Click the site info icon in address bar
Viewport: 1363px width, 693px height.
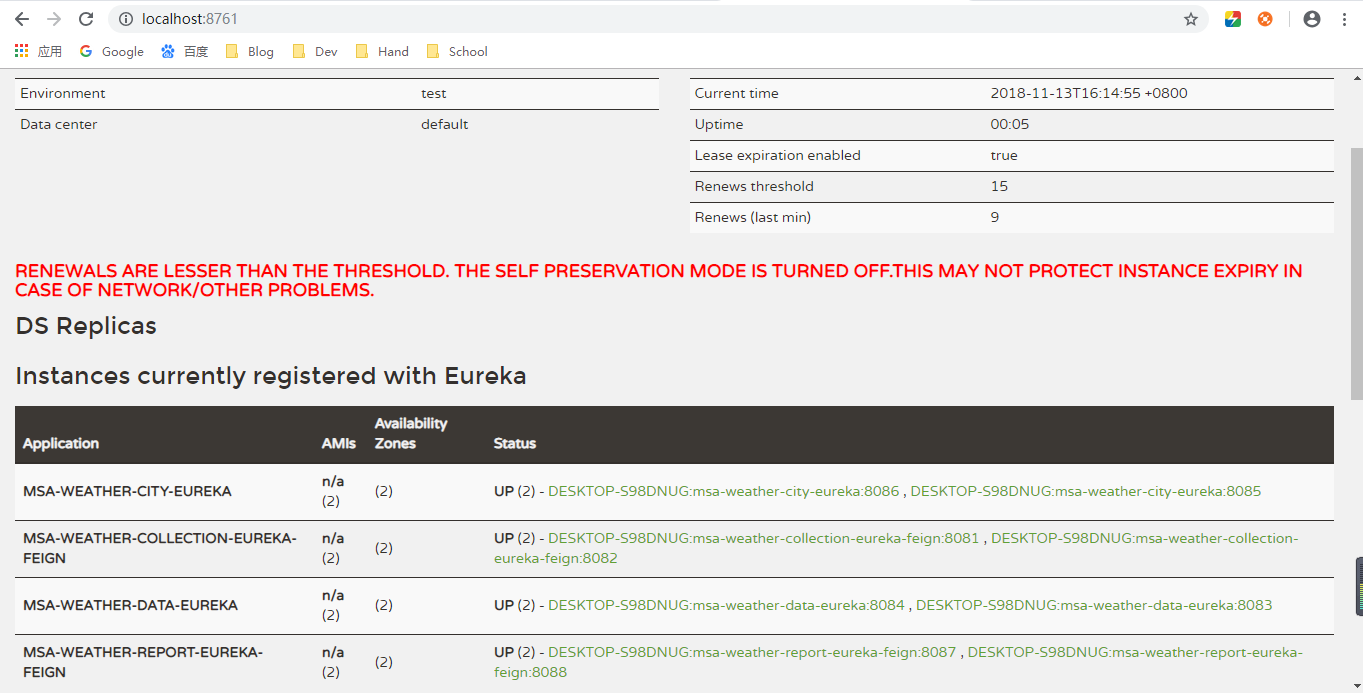tap(126, 19)
